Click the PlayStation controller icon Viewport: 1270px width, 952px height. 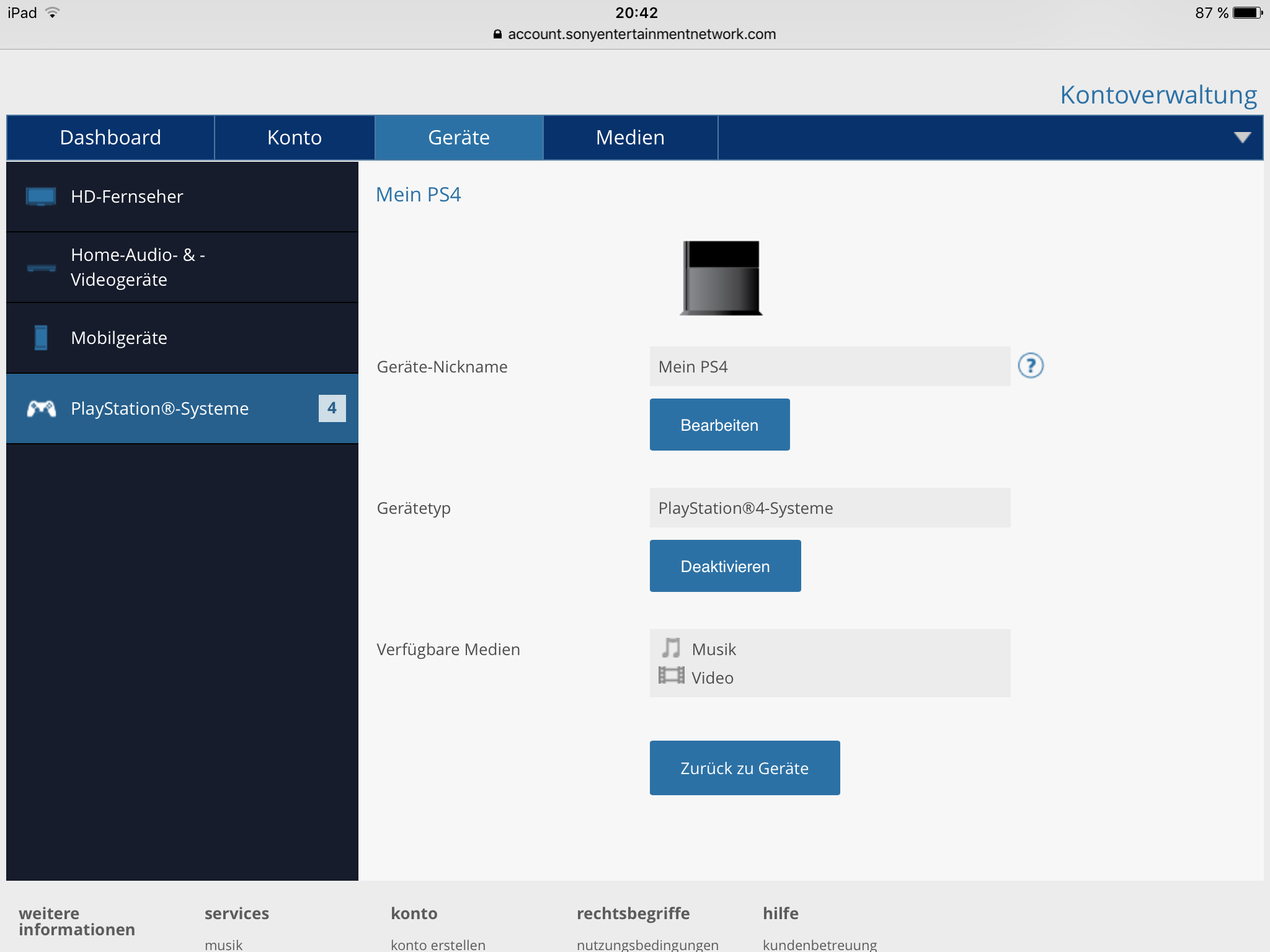(42, 408)
